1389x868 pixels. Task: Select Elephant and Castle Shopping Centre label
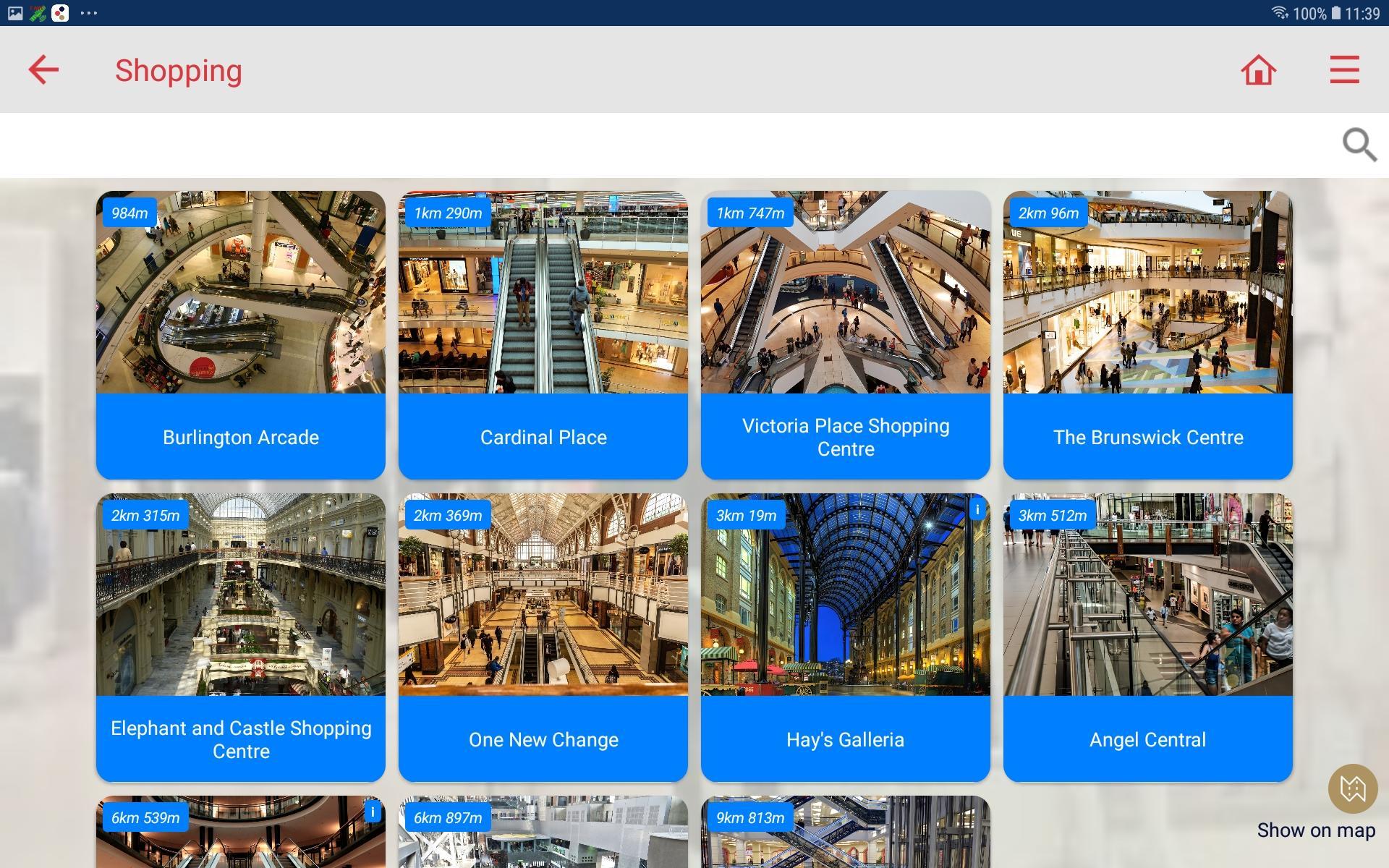[241, 740]
